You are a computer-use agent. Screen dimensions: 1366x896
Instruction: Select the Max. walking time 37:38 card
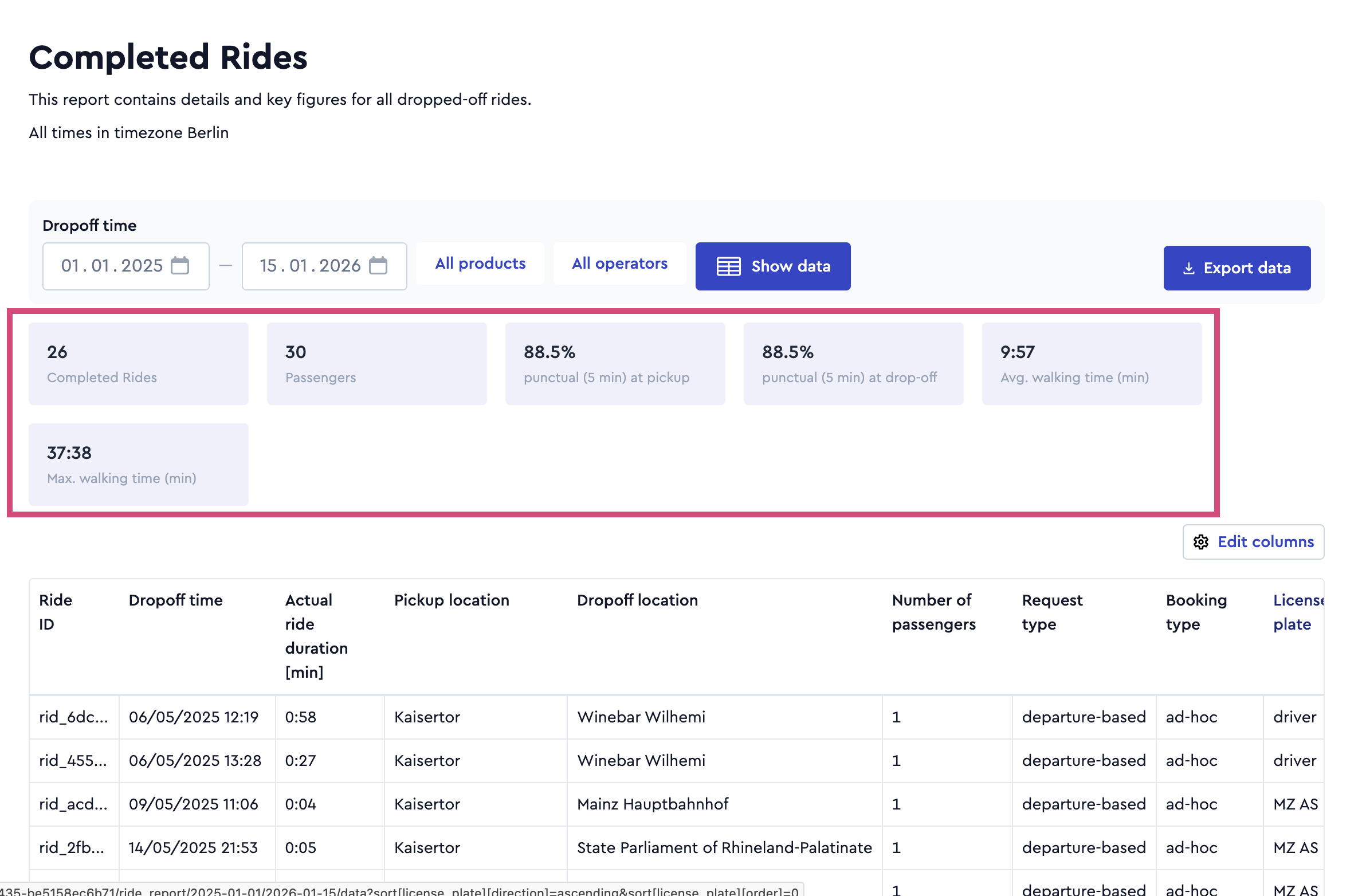pos(138,465)
